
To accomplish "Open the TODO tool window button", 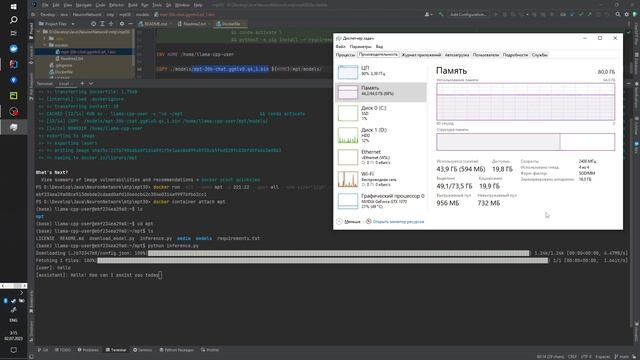I will (62, 350).
